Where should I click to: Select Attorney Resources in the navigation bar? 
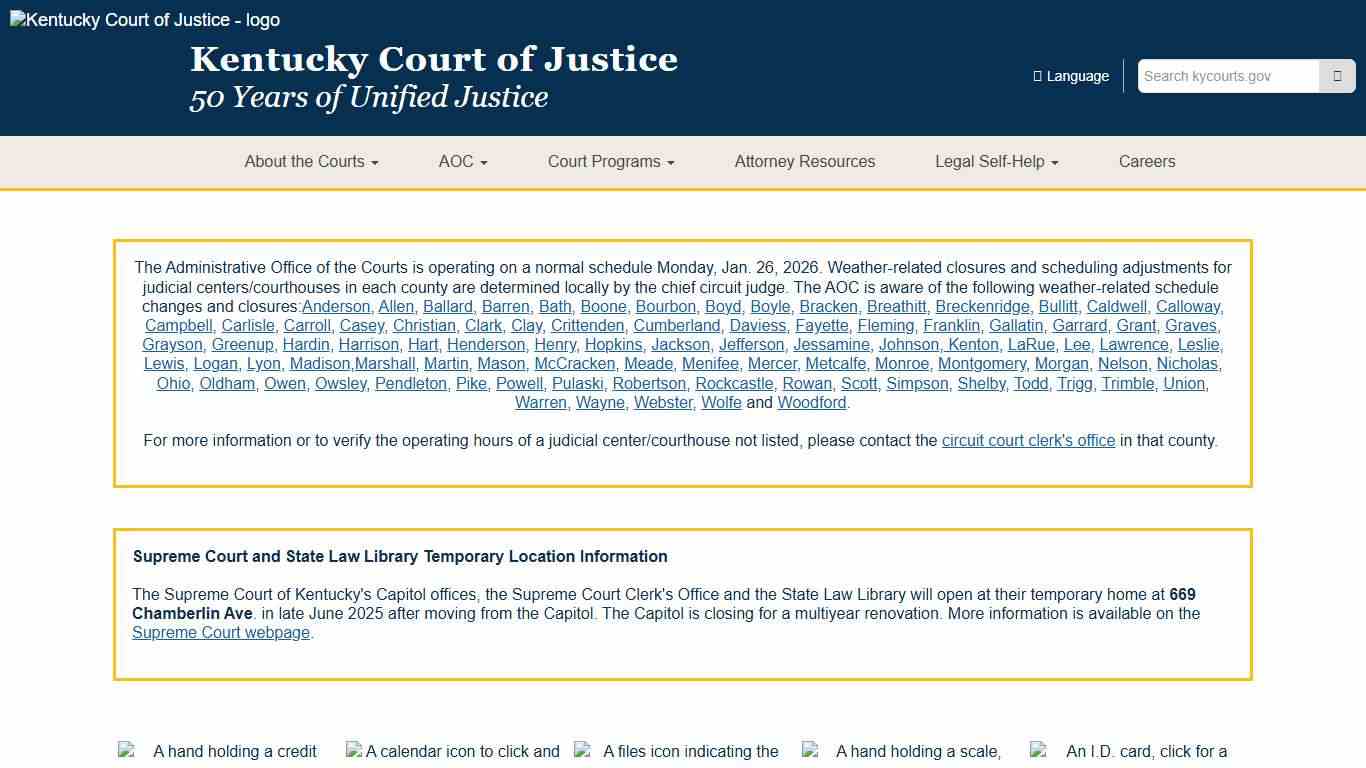point(804,161)
